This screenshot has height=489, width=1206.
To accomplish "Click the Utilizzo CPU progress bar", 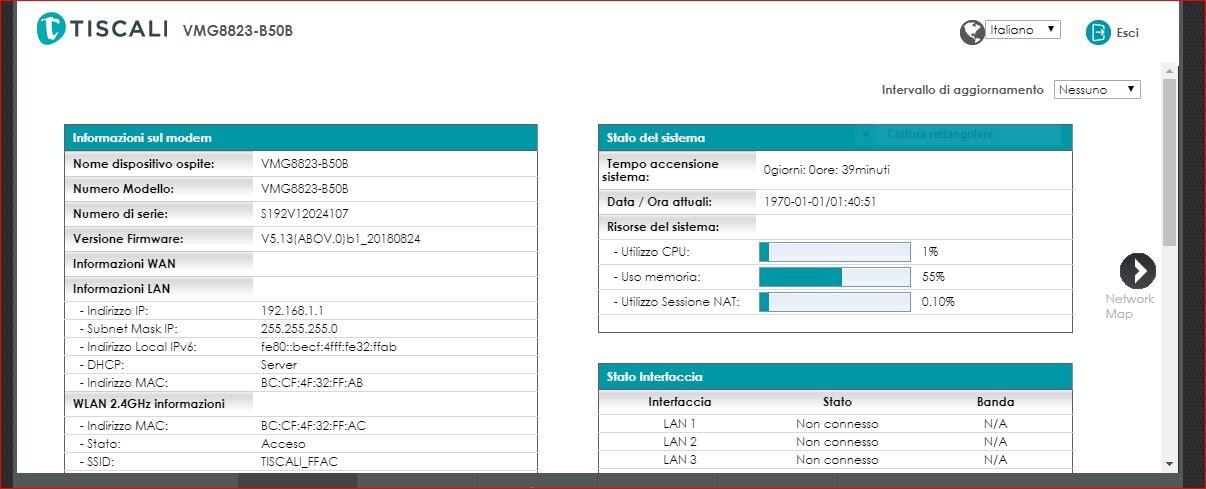I will pos(835,252).
